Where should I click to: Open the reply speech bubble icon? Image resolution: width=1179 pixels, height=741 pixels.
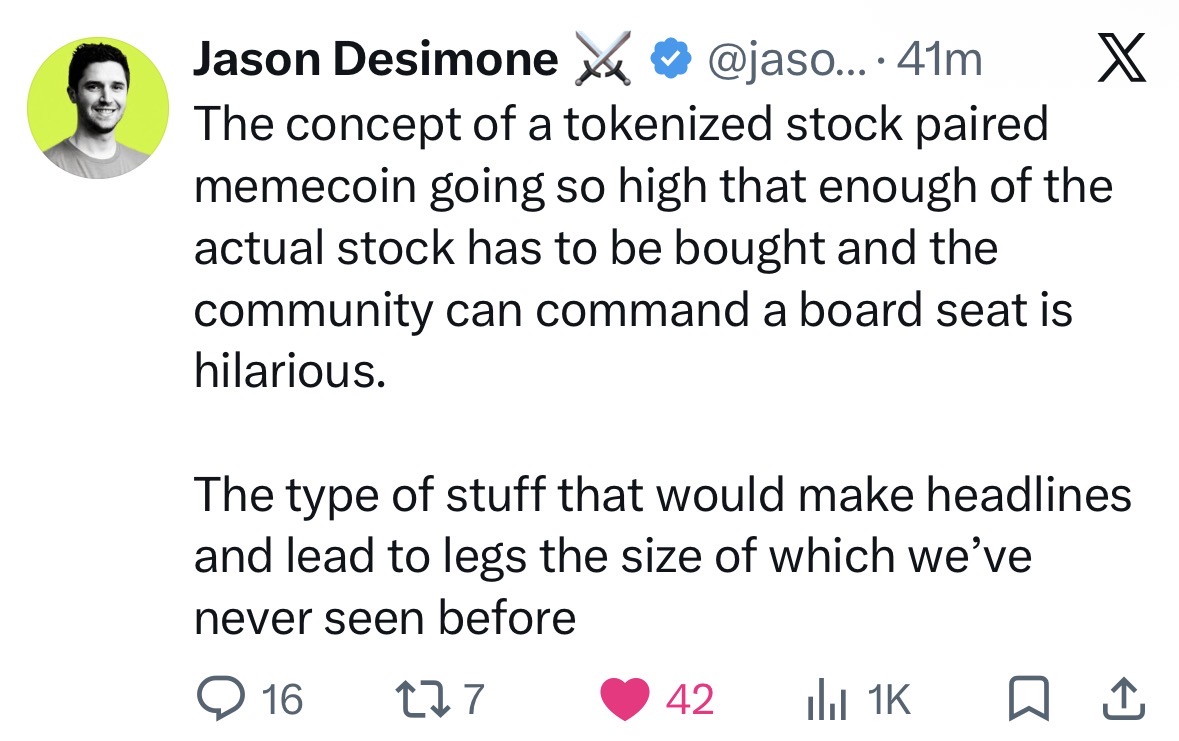click(220, 698)
